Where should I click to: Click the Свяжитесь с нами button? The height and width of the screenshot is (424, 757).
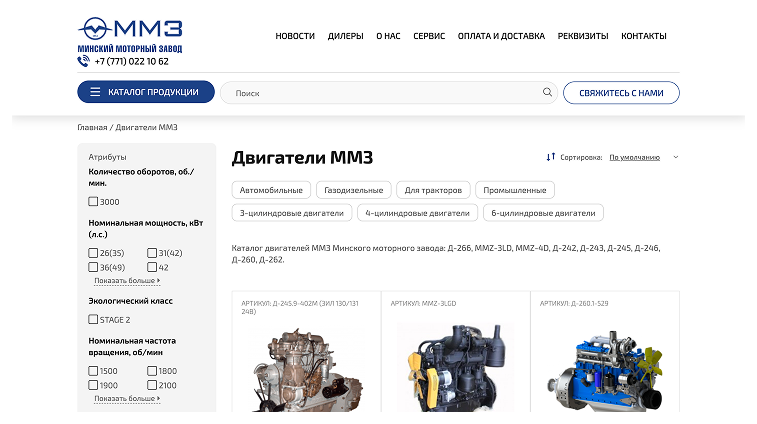[621, 93]
